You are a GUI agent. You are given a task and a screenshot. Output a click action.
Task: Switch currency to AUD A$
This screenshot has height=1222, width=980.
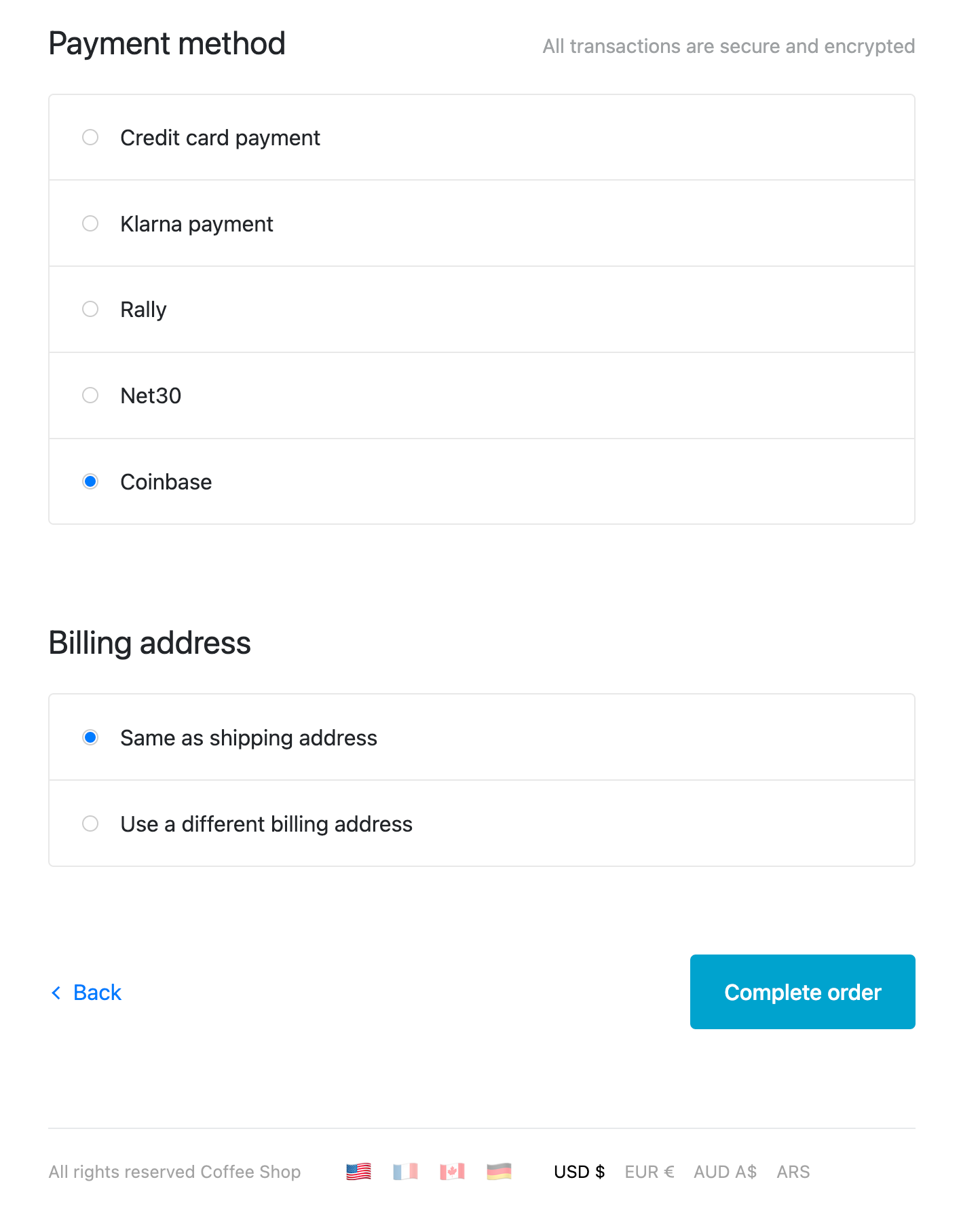pyautogui.click(x=725, y=1172)
